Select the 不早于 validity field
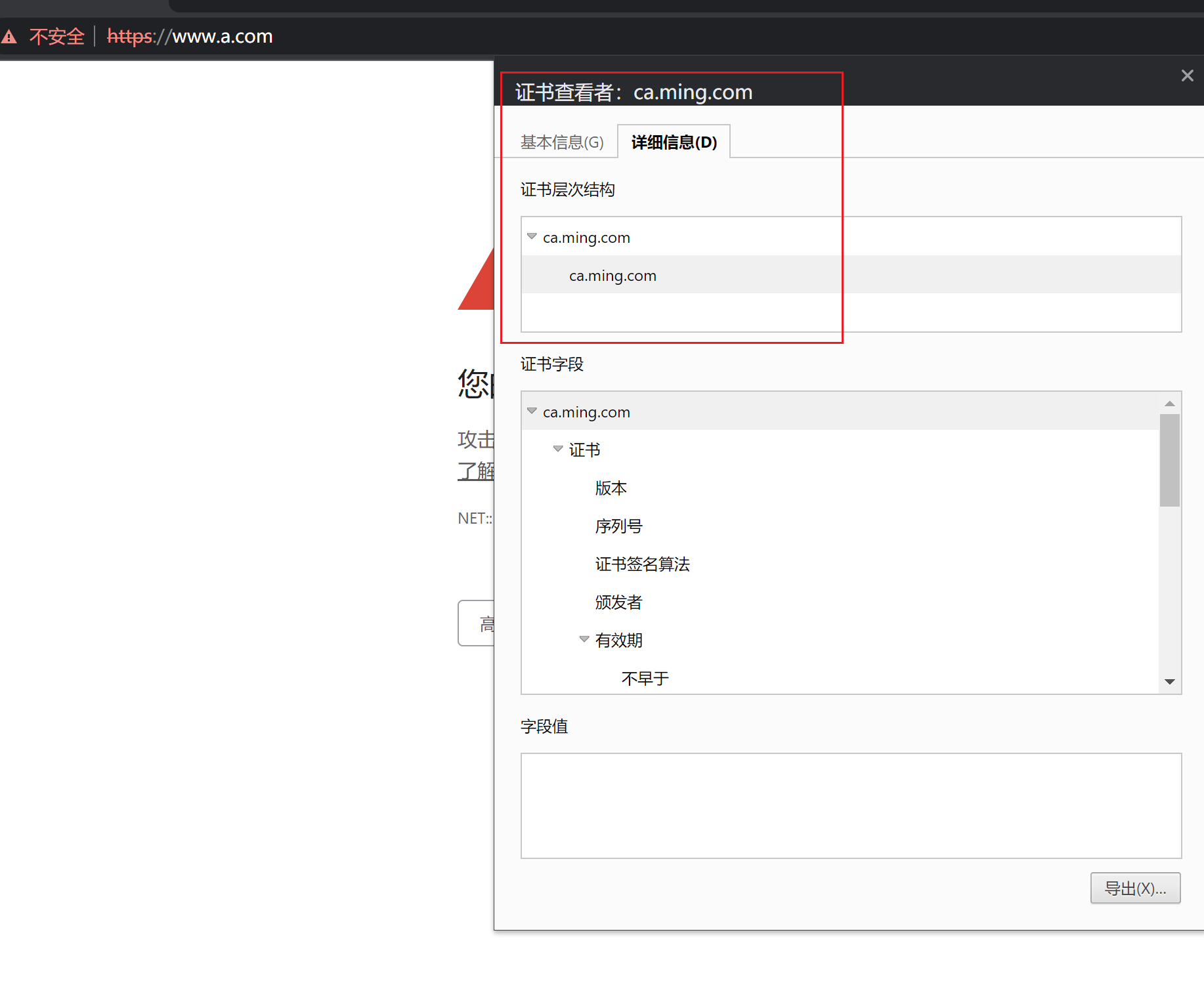The height and width of the screenshot is (985, 1204). (645, 679)
